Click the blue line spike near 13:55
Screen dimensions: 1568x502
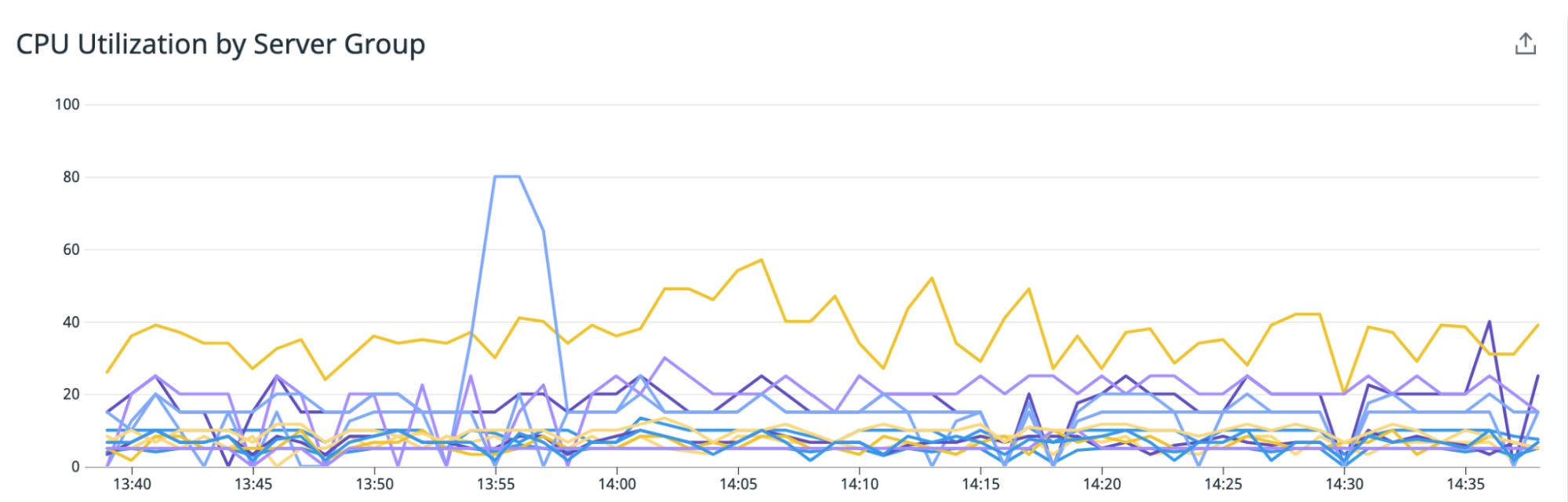pos(506,177)
